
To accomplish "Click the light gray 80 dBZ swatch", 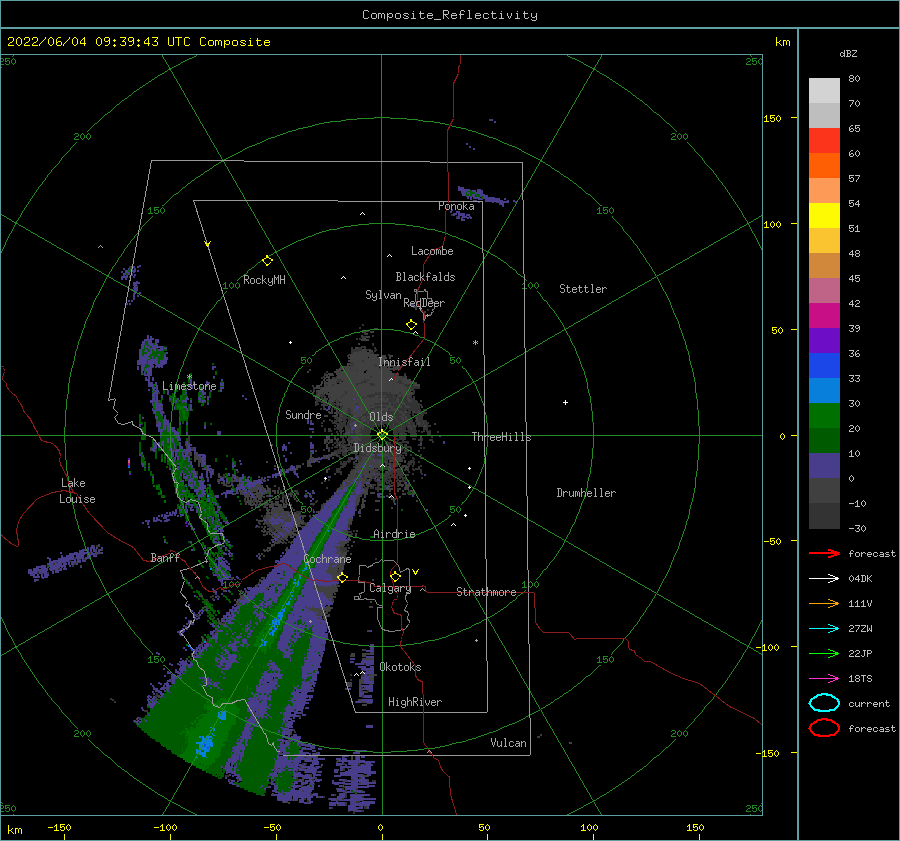I will click(824, 90).
